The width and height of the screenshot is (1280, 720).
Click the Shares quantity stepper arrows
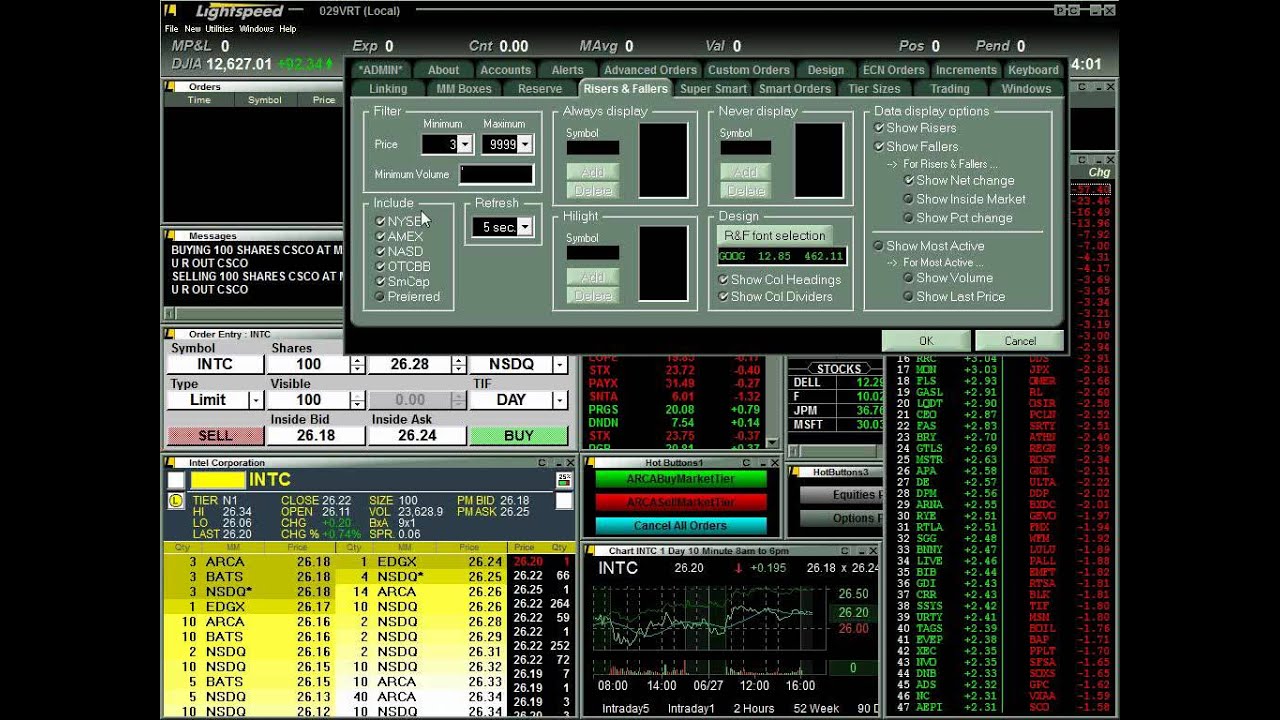[357, 365]
